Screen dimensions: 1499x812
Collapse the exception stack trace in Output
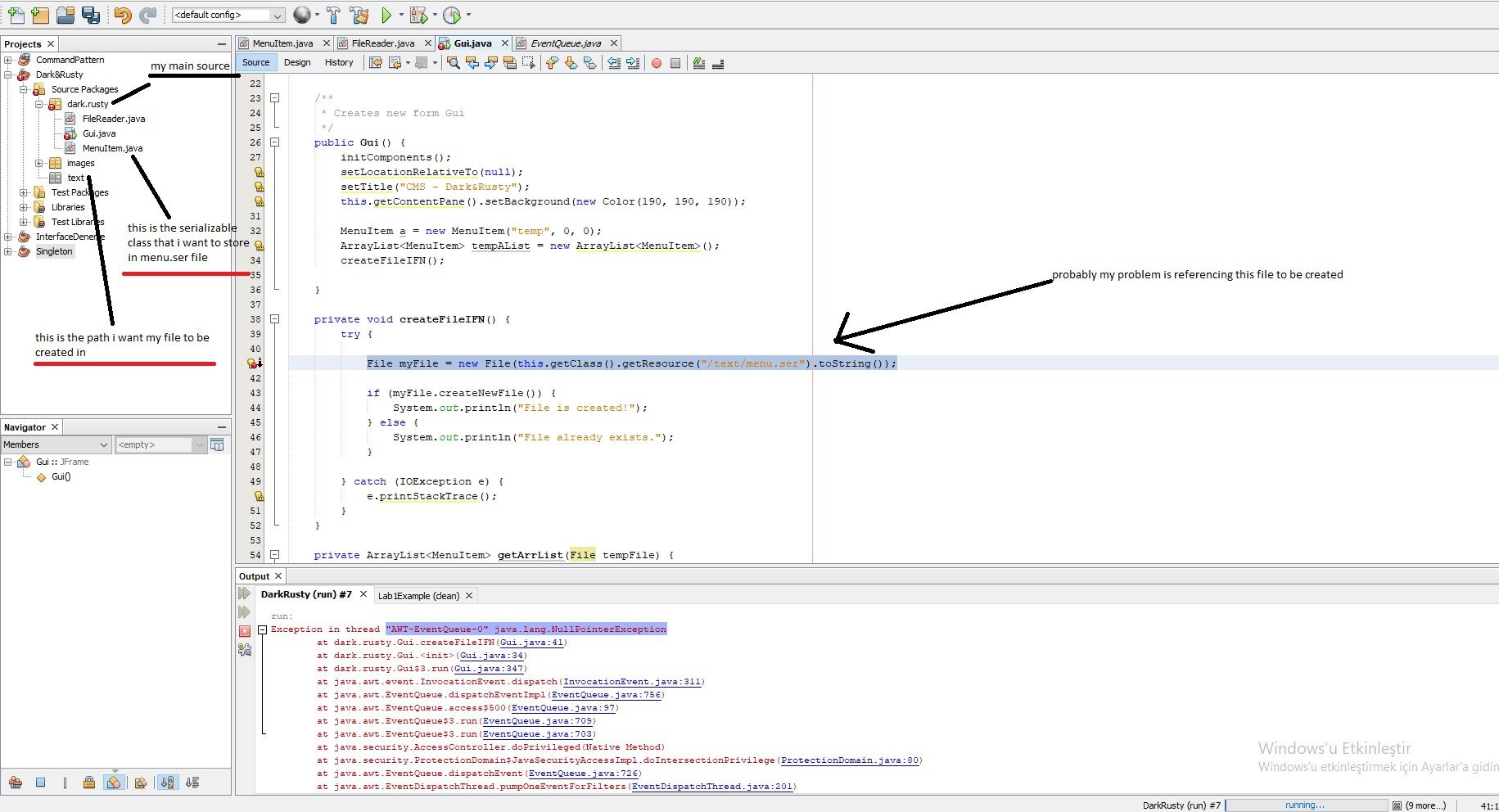tap(263, 629)
